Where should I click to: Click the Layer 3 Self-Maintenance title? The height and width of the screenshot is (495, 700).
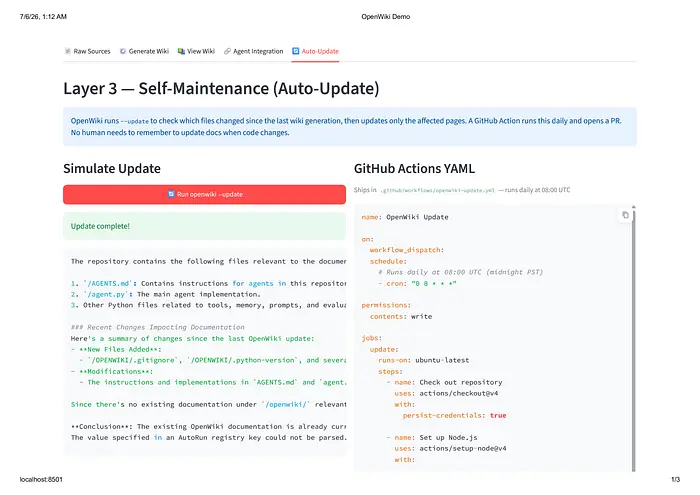coord(221,88)
